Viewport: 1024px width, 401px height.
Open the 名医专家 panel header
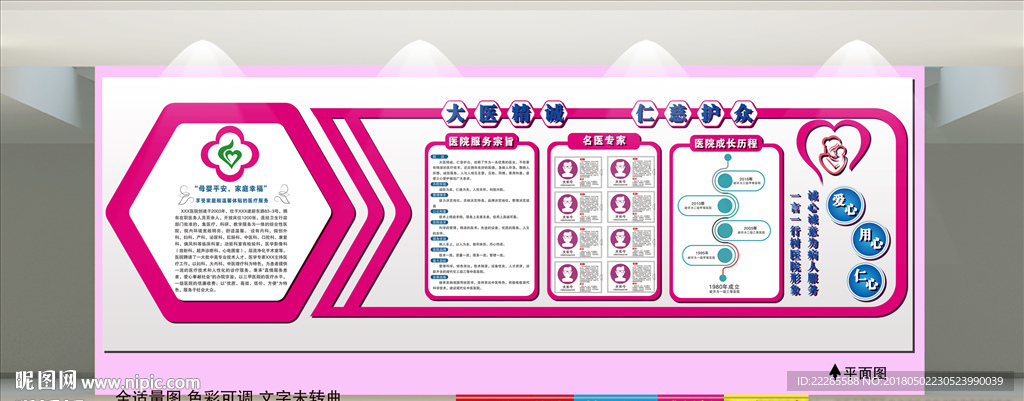(x=603, y=142)
